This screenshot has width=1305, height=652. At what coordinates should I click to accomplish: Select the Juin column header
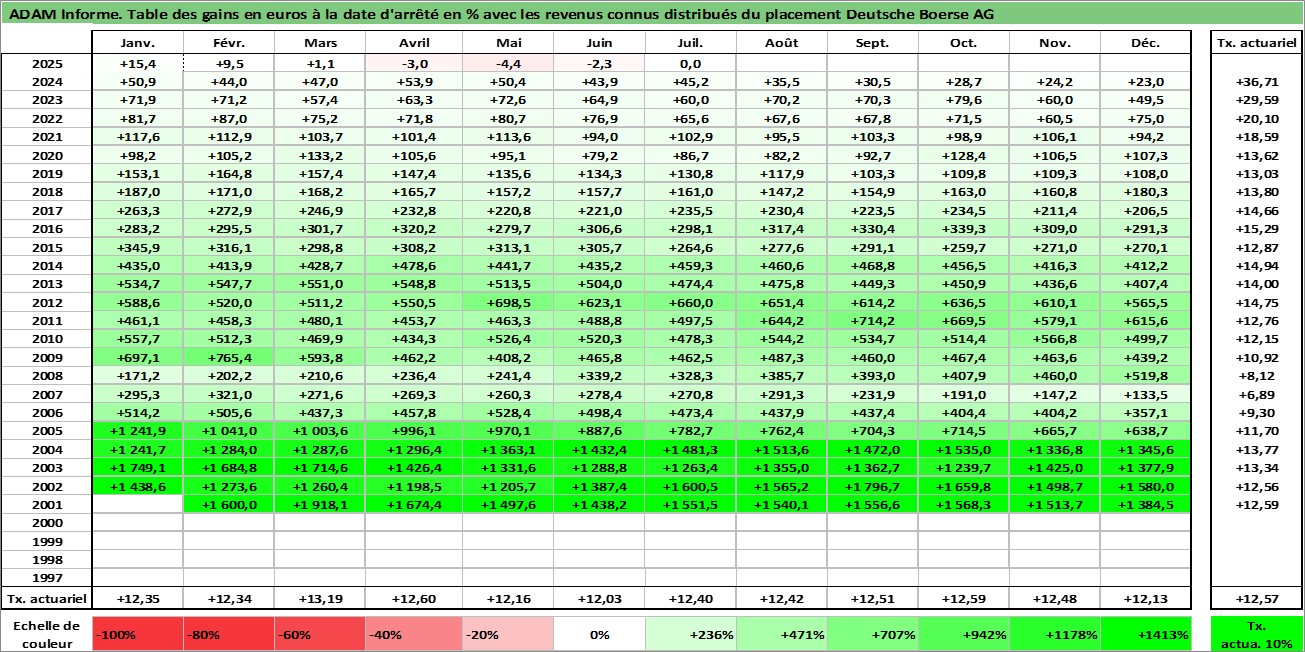point(598,43)
